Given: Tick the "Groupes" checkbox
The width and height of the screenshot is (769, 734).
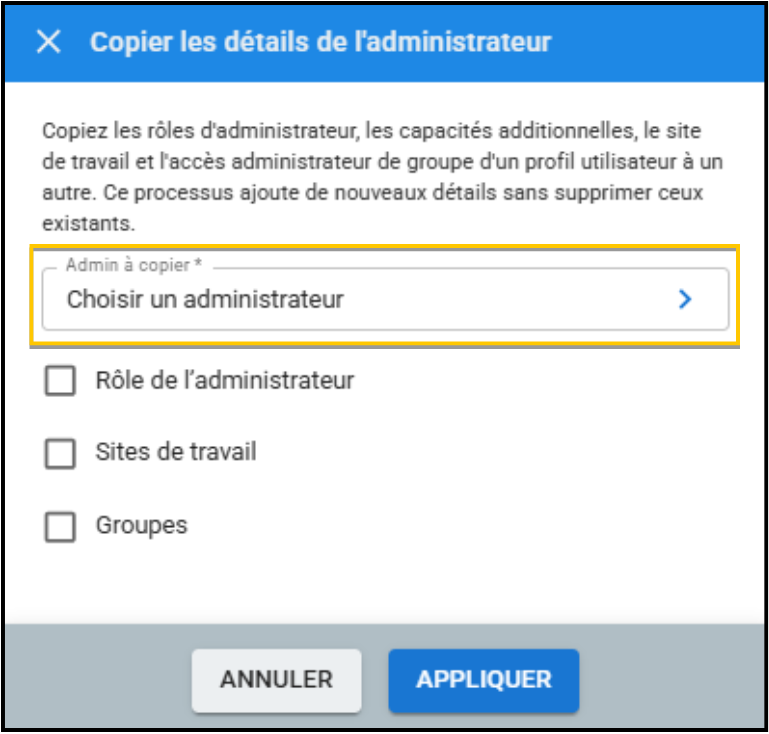Looking at the screenshot, I should coord(61,526).
